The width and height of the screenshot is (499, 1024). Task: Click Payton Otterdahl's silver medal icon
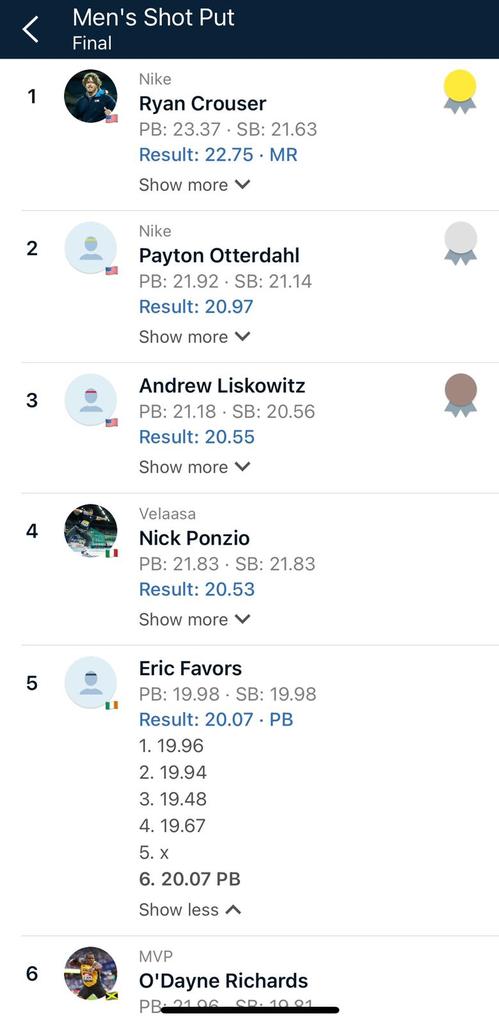pos(460,244)
